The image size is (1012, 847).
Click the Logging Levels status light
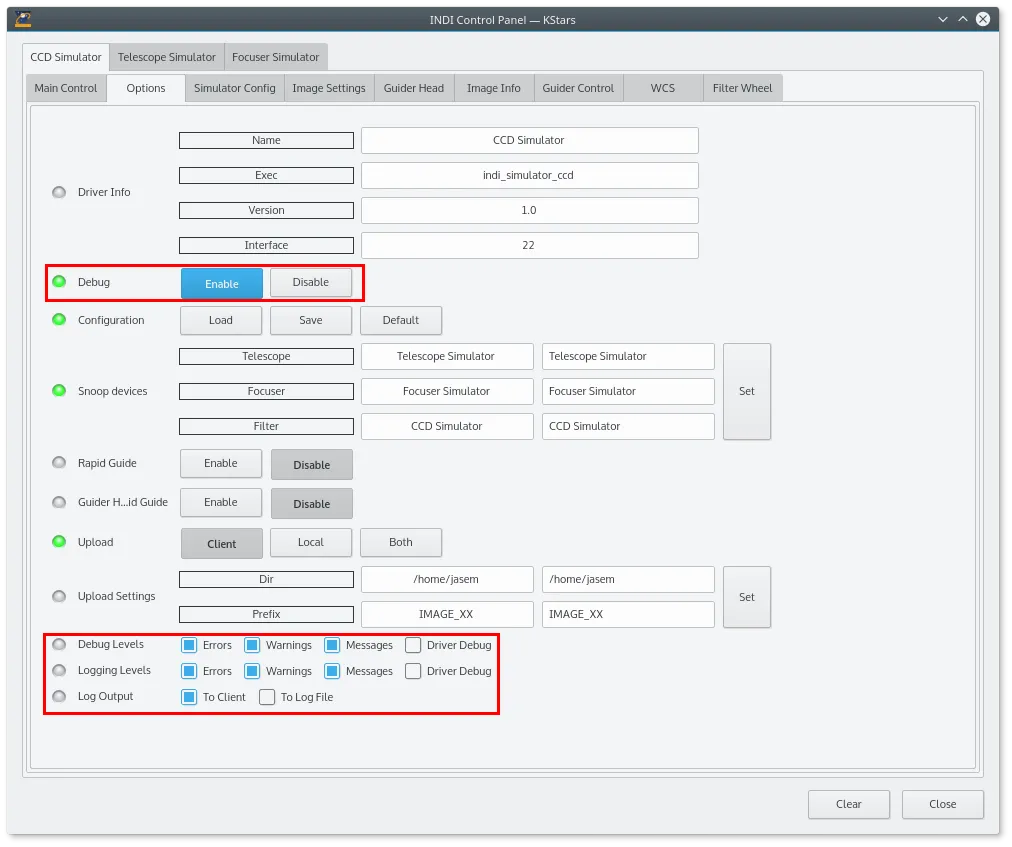point(59,670)
